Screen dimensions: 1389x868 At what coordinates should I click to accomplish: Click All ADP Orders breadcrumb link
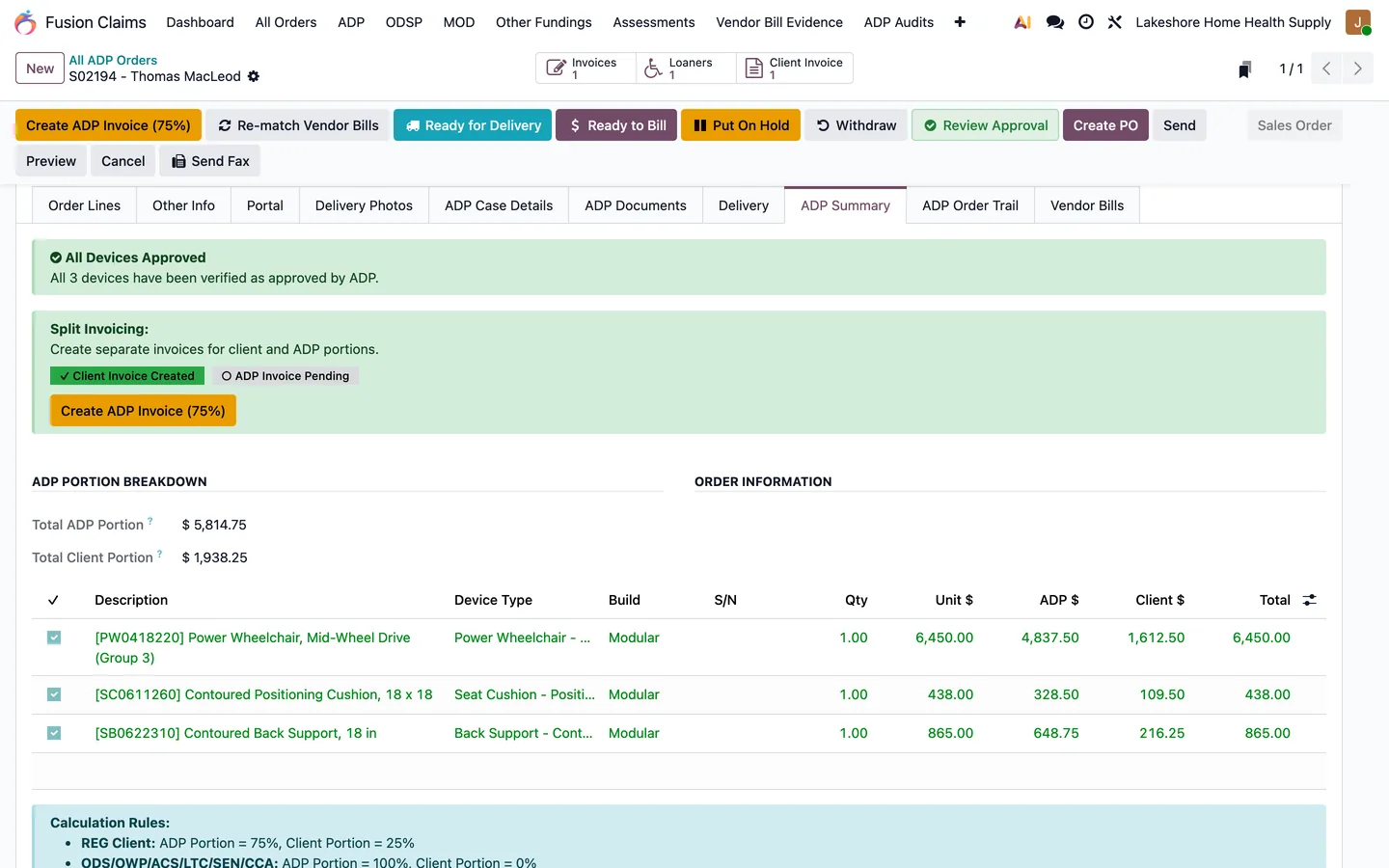point(113,60)
